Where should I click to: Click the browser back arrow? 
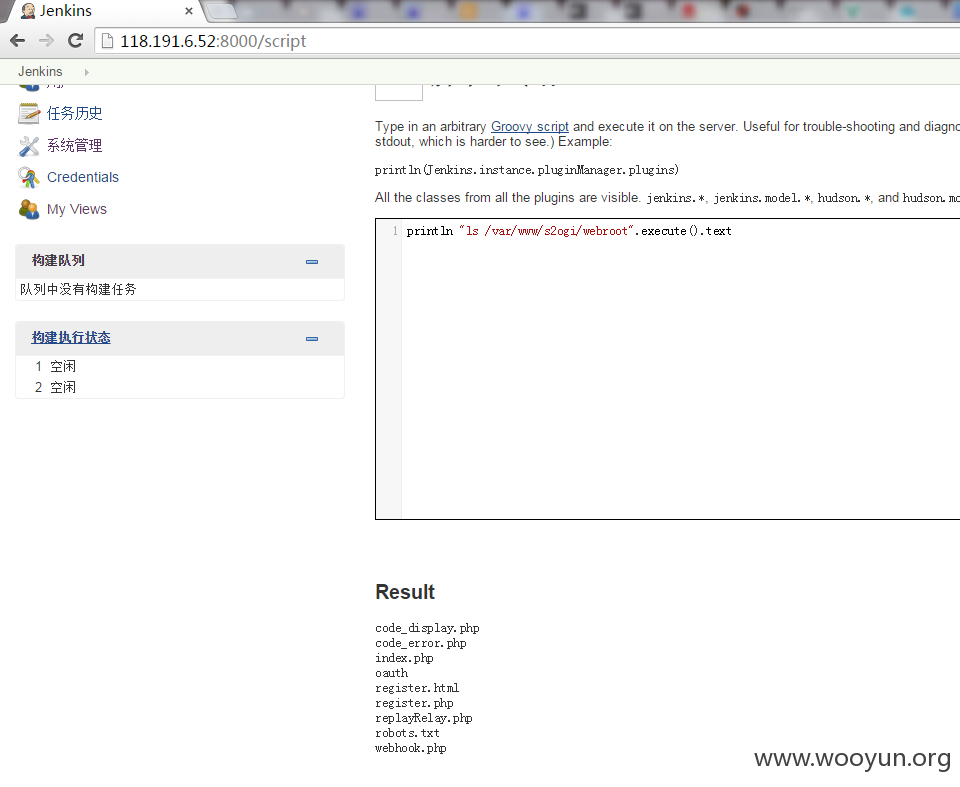18,41
